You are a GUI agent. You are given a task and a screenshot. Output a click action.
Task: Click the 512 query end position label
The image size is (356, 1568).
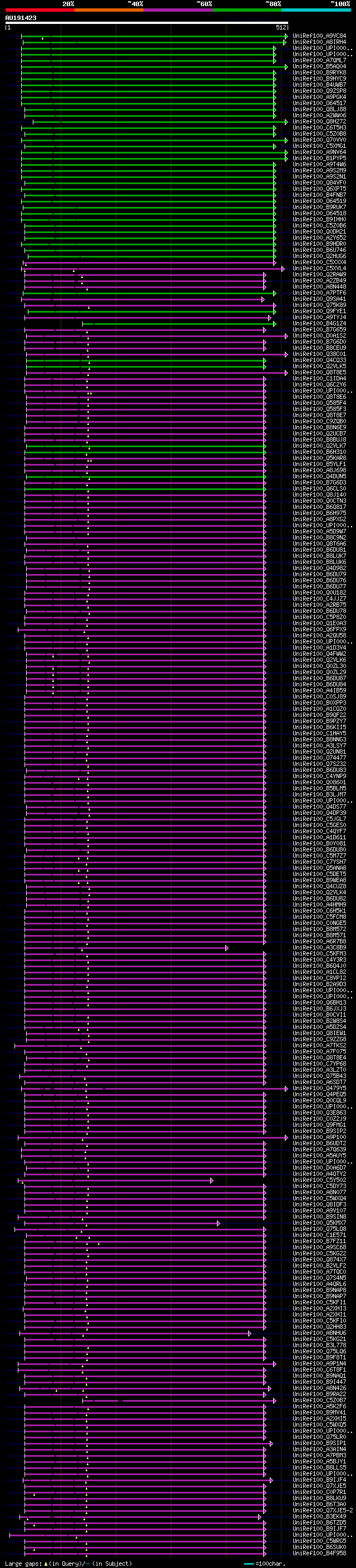pos(281,27)
